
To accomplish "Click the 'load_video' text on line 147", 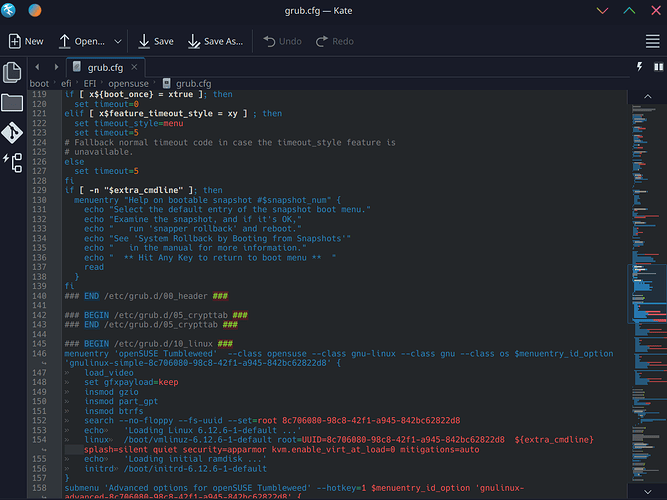I will coord(109,373).
